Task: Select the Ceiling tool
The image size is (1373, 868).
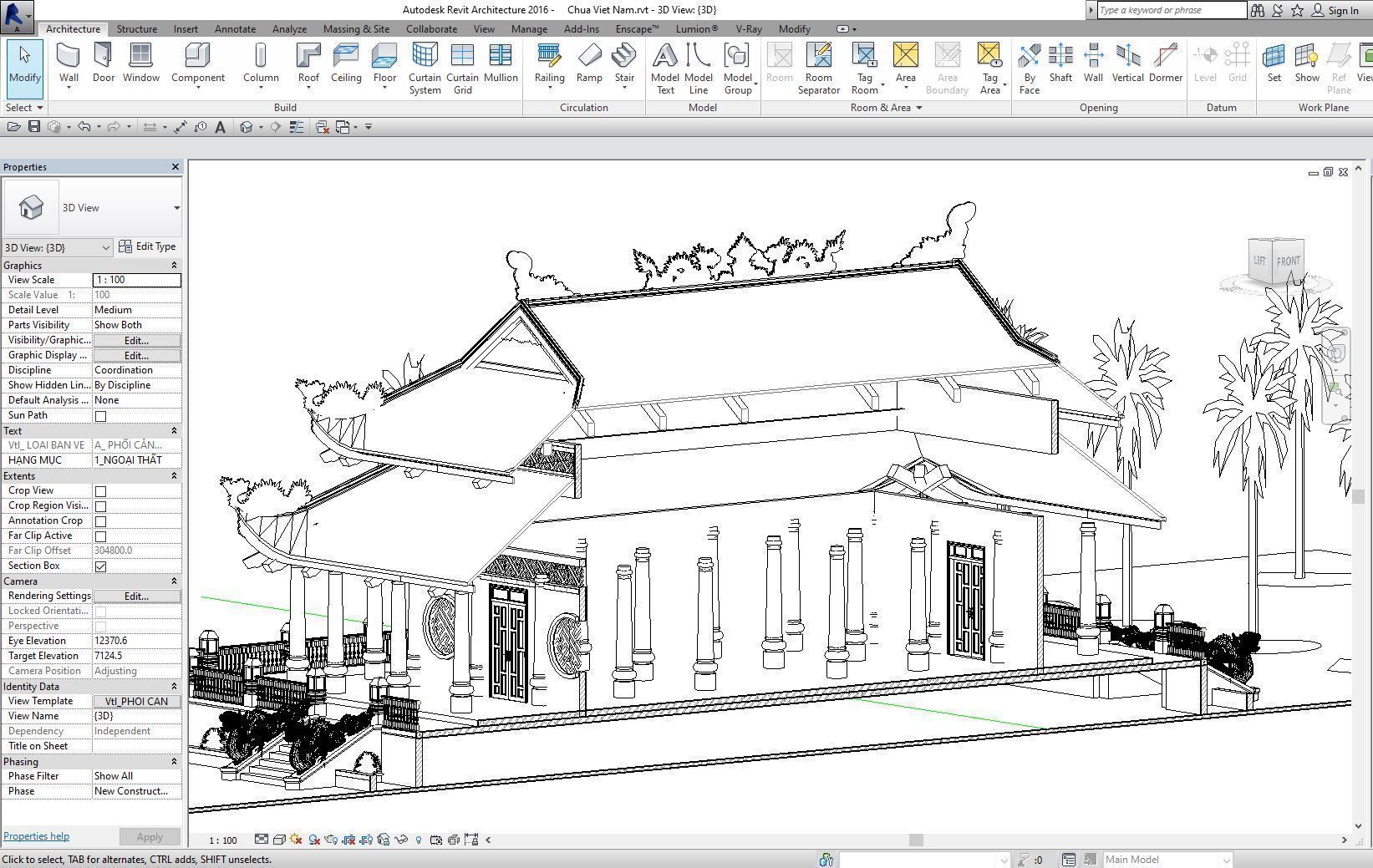Action: coord(346,63)
